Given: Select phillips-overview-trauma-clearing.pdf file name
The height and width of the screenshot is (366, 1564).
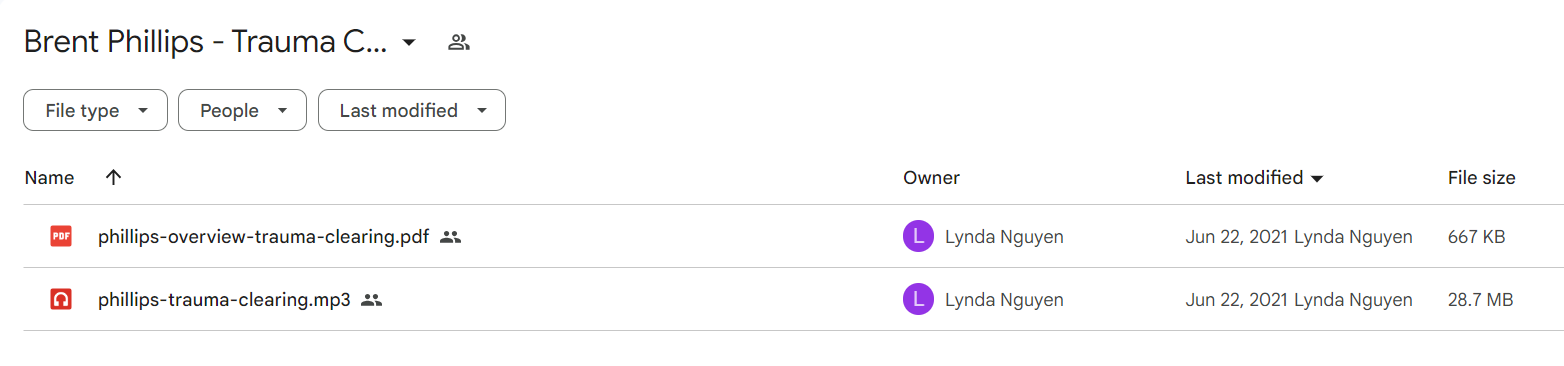Looking at the screenshot, I should click(263, 237).
